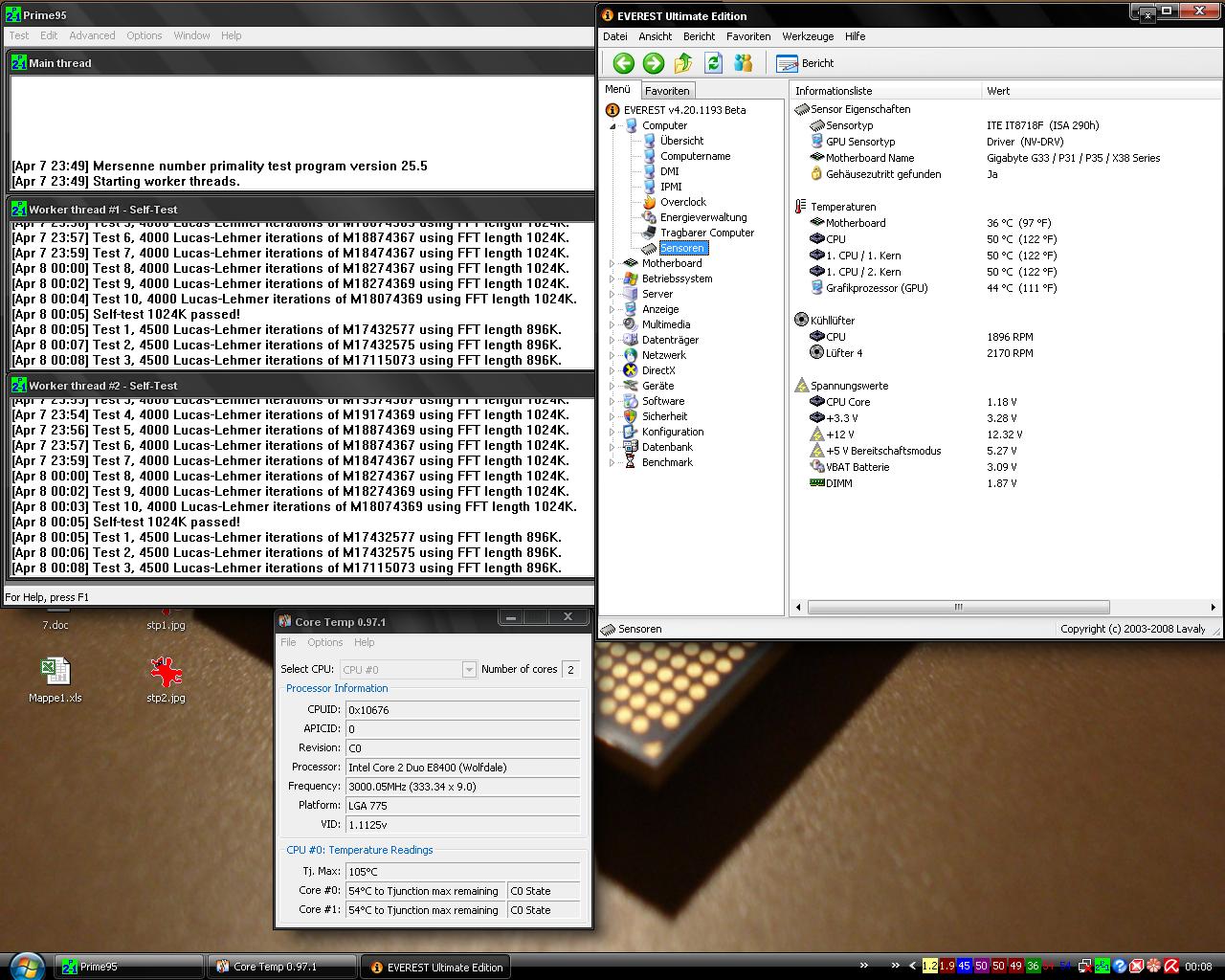Open the Datei menu in EVEREST
This screenshot has height=980, width=1225.
(614, 36)
